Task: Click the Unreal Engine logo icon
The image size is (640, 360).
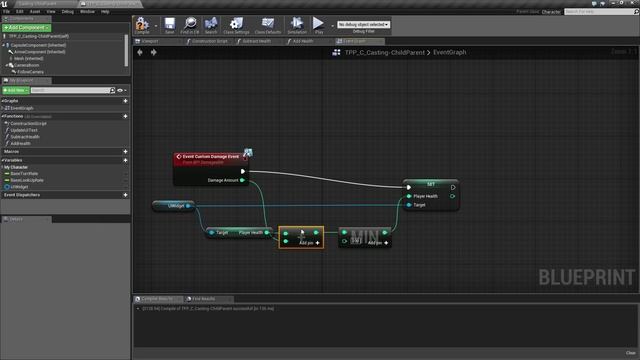Action: [4, 4]
